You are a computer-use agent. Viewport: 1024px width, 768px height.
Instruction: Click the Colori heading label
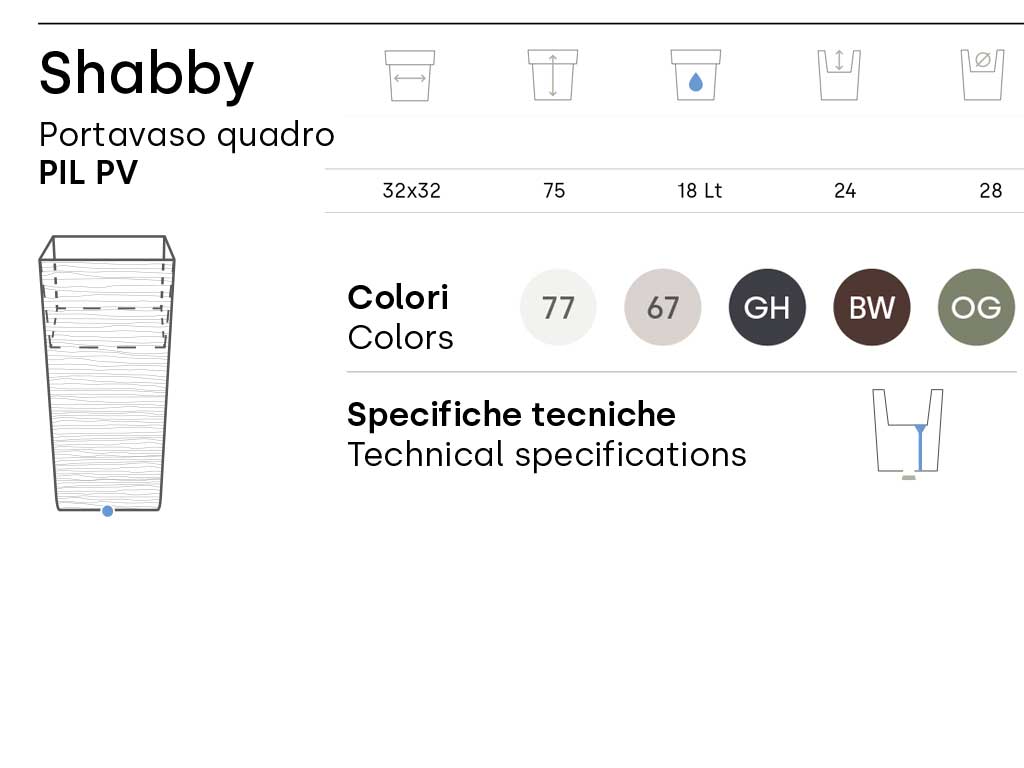(398, 297)
